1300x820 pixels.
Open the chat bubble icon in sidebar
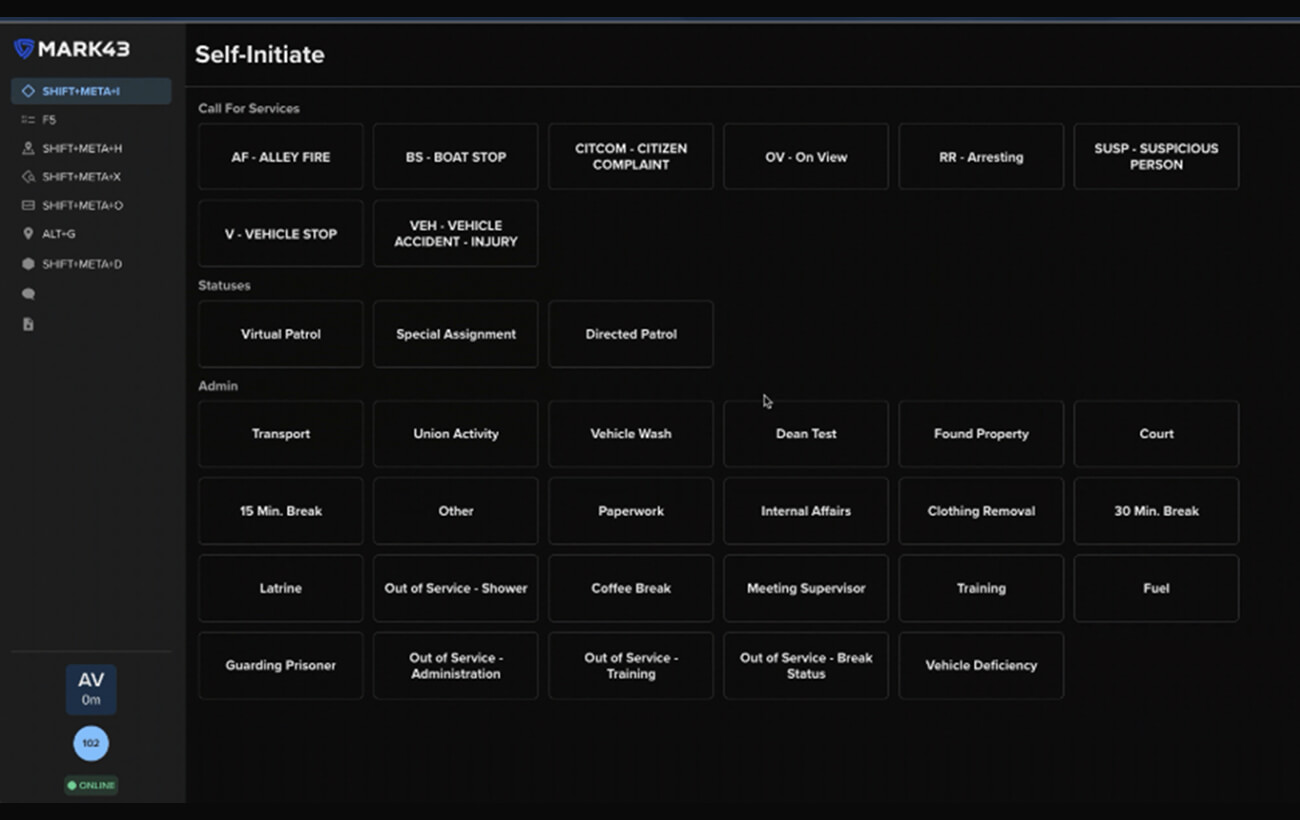tap(29, 293)
